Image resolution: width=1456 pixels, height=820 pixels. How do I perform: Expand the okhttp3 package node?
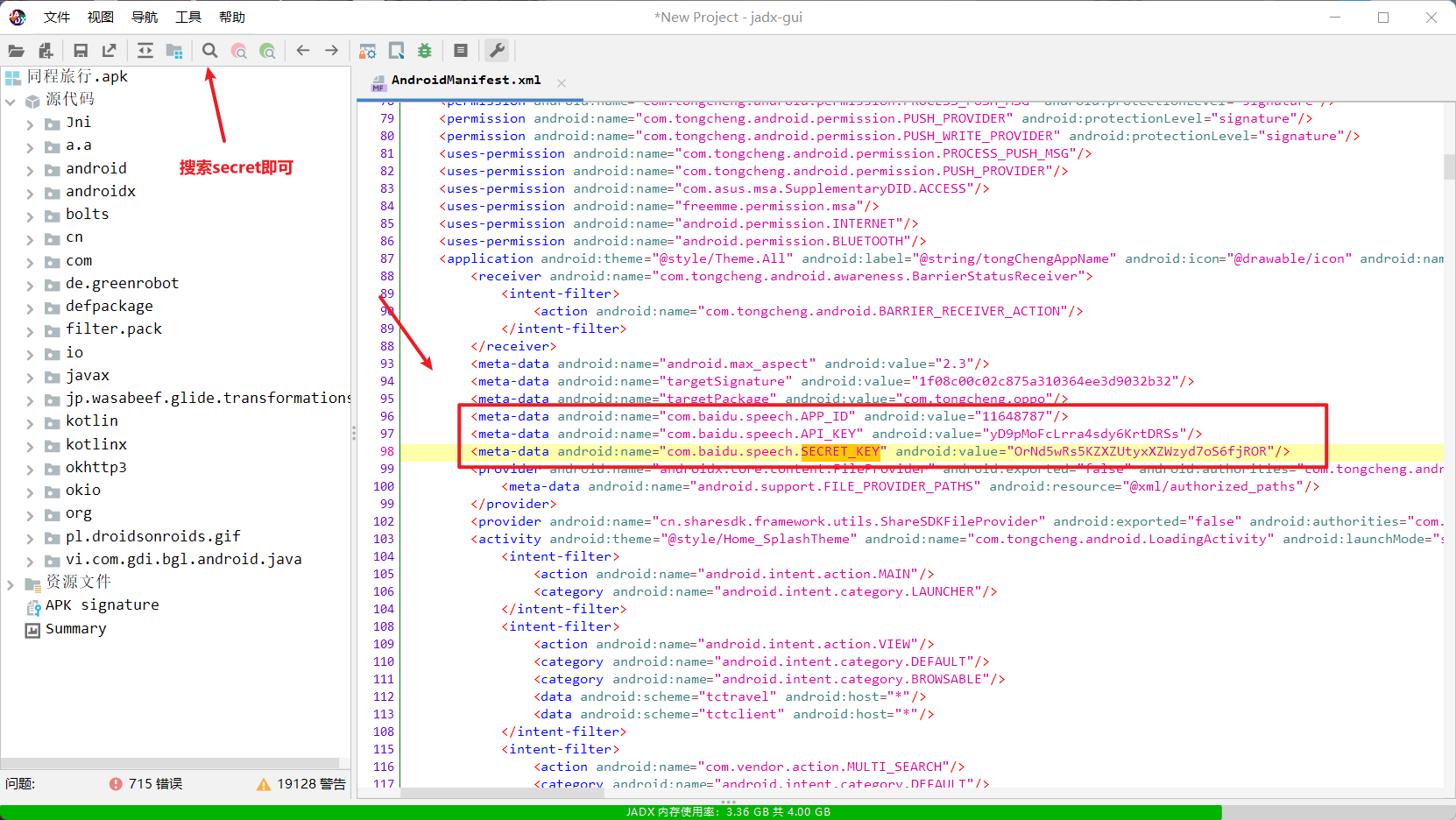click(30, 468)
